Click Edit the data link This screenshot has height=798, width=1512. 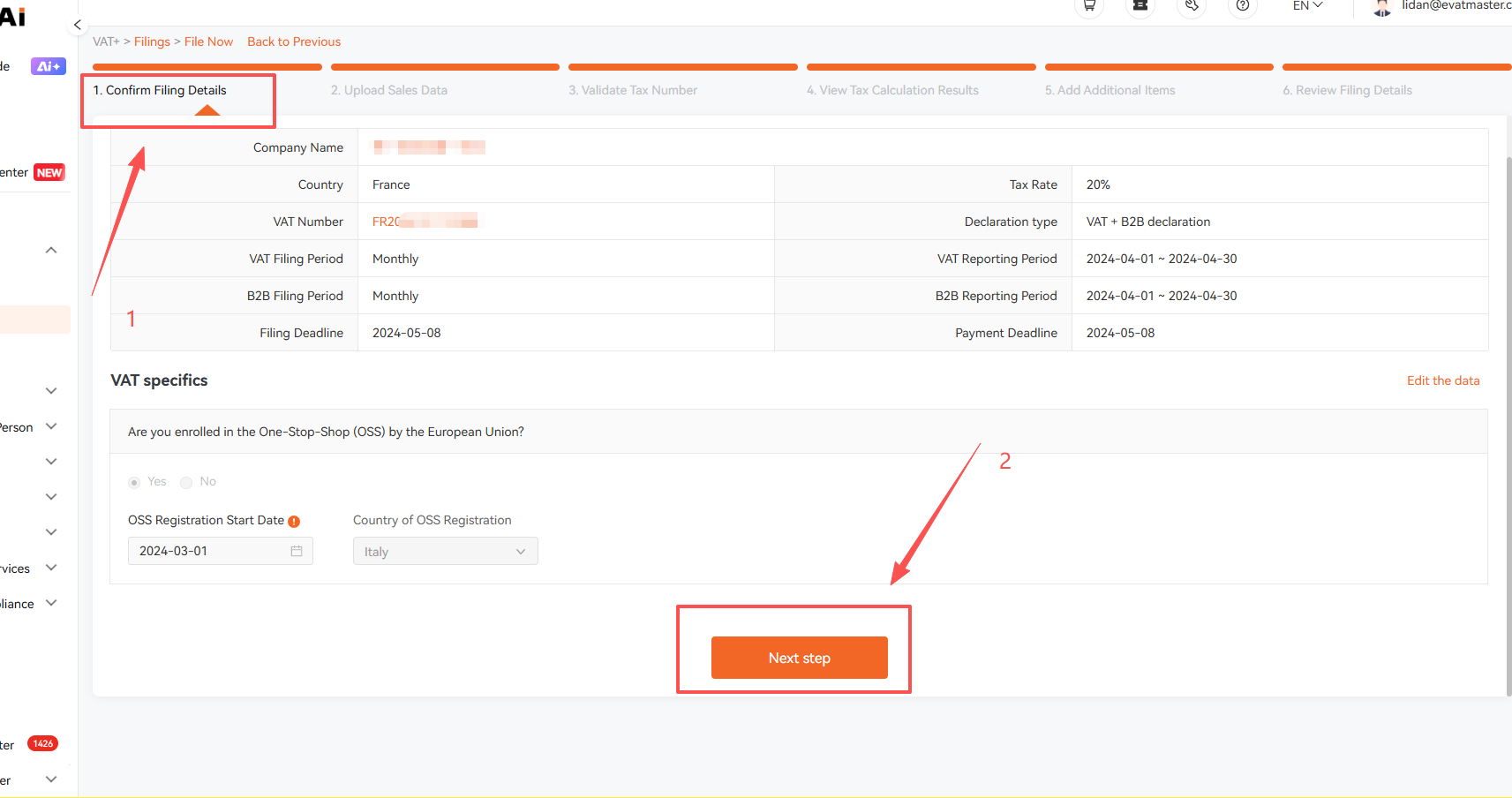coord(1443,380)
